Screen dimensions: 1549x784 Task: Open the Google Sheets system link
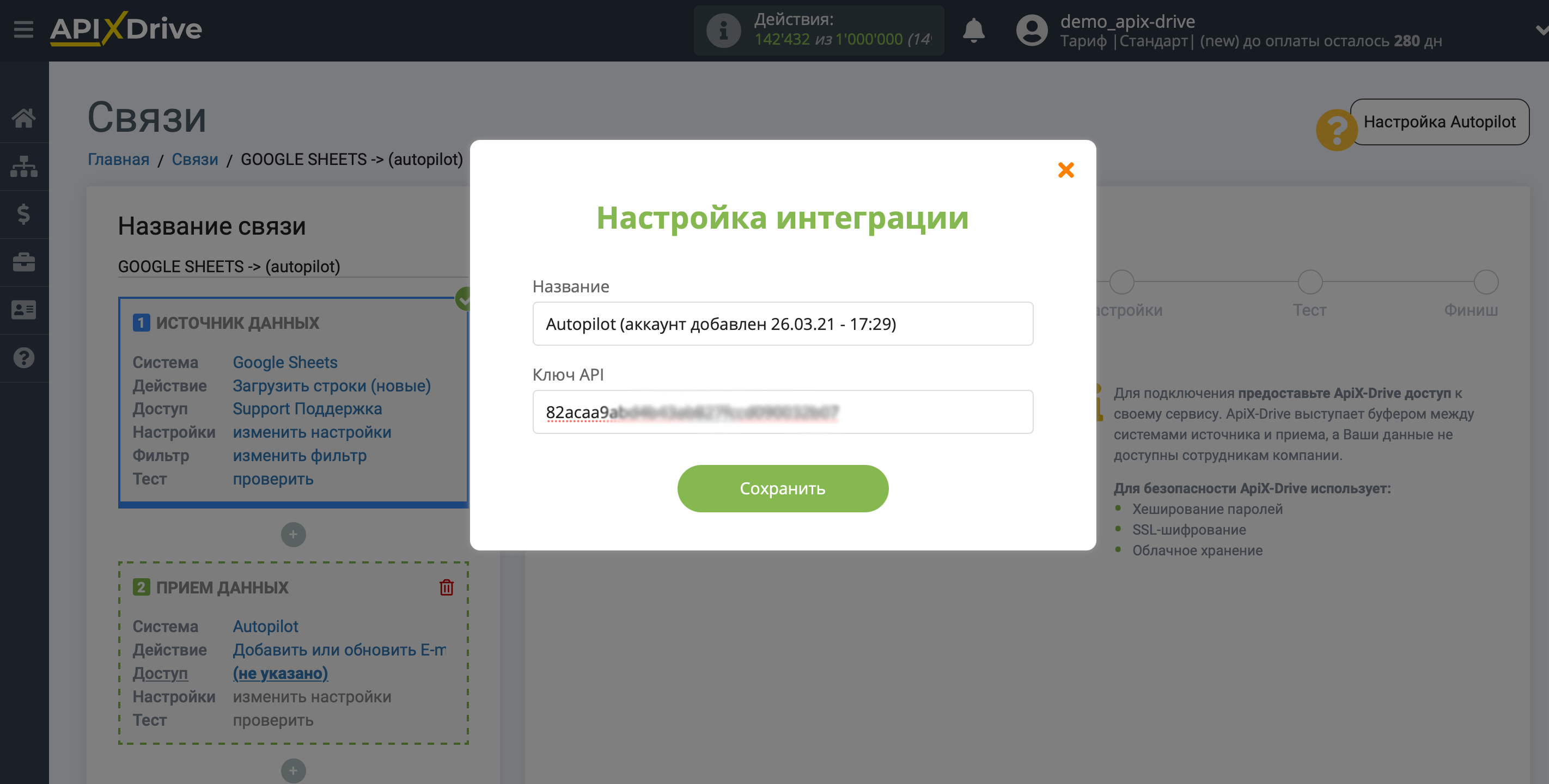coord(285,362)
